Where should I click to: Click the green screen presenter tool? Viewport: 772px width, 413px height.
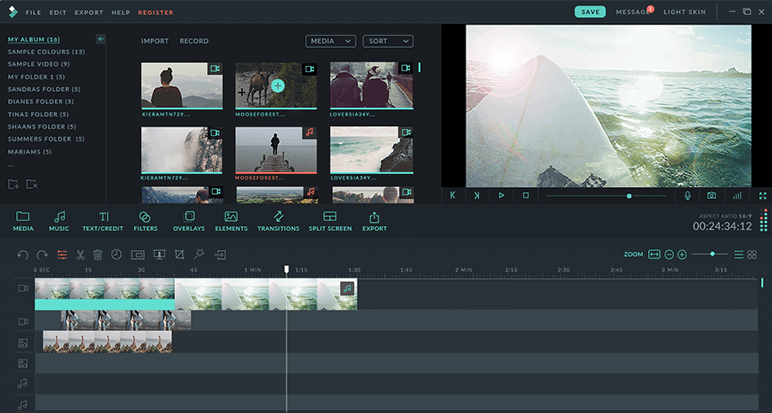click(159, 254)
